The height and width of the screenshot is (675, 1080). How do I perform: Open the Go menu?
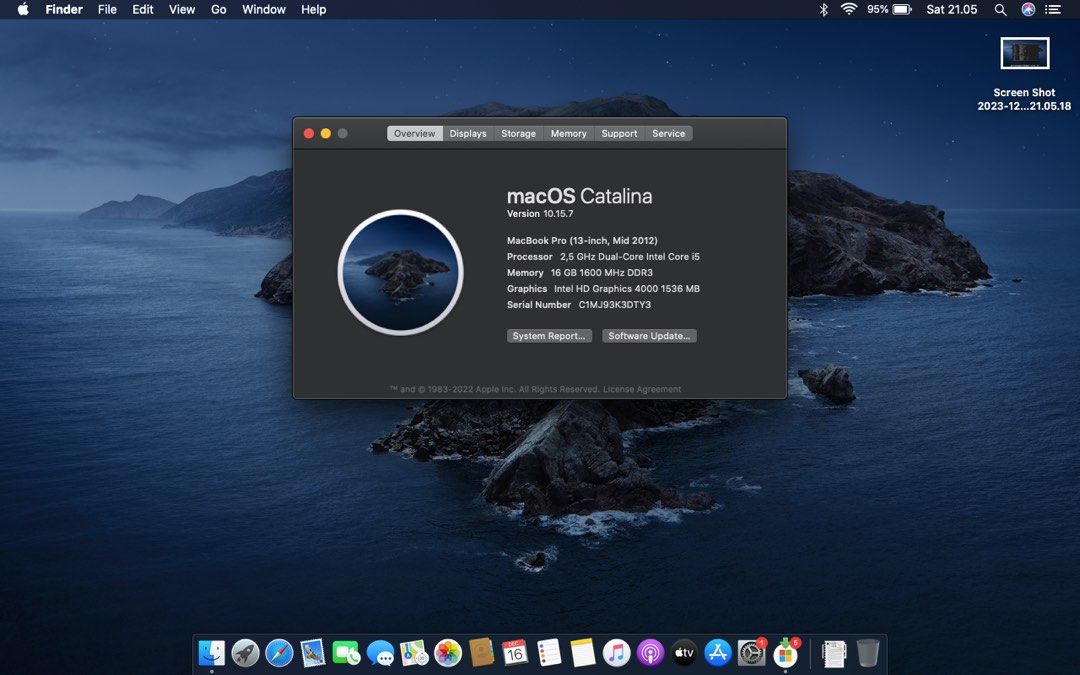pyautogui.click(x=218, y=9)
